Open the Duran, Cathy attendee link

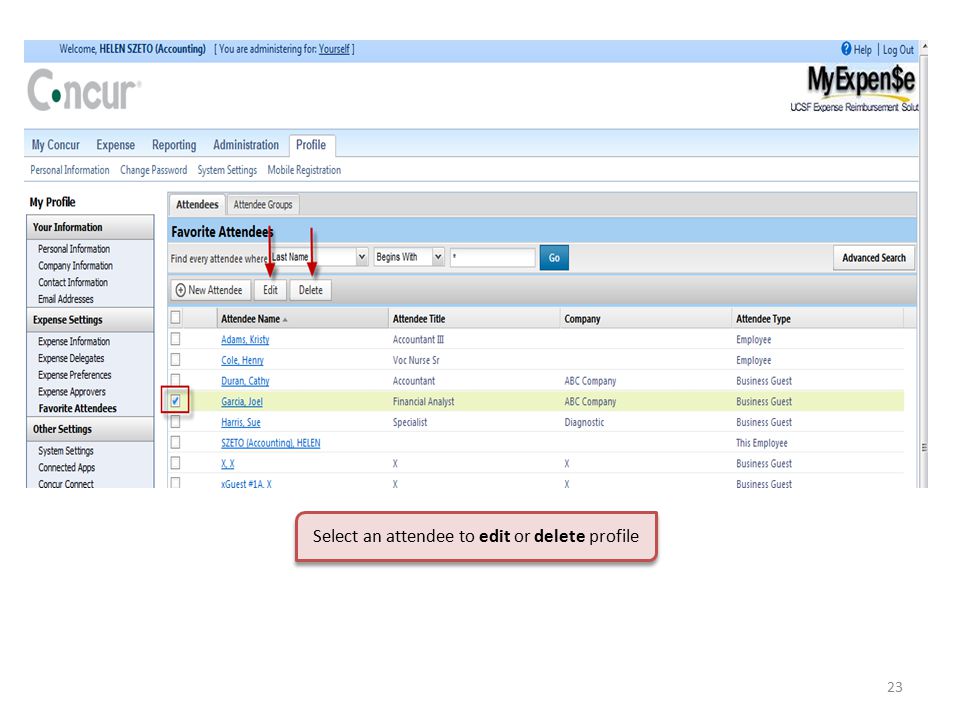(x=245, y=381)
